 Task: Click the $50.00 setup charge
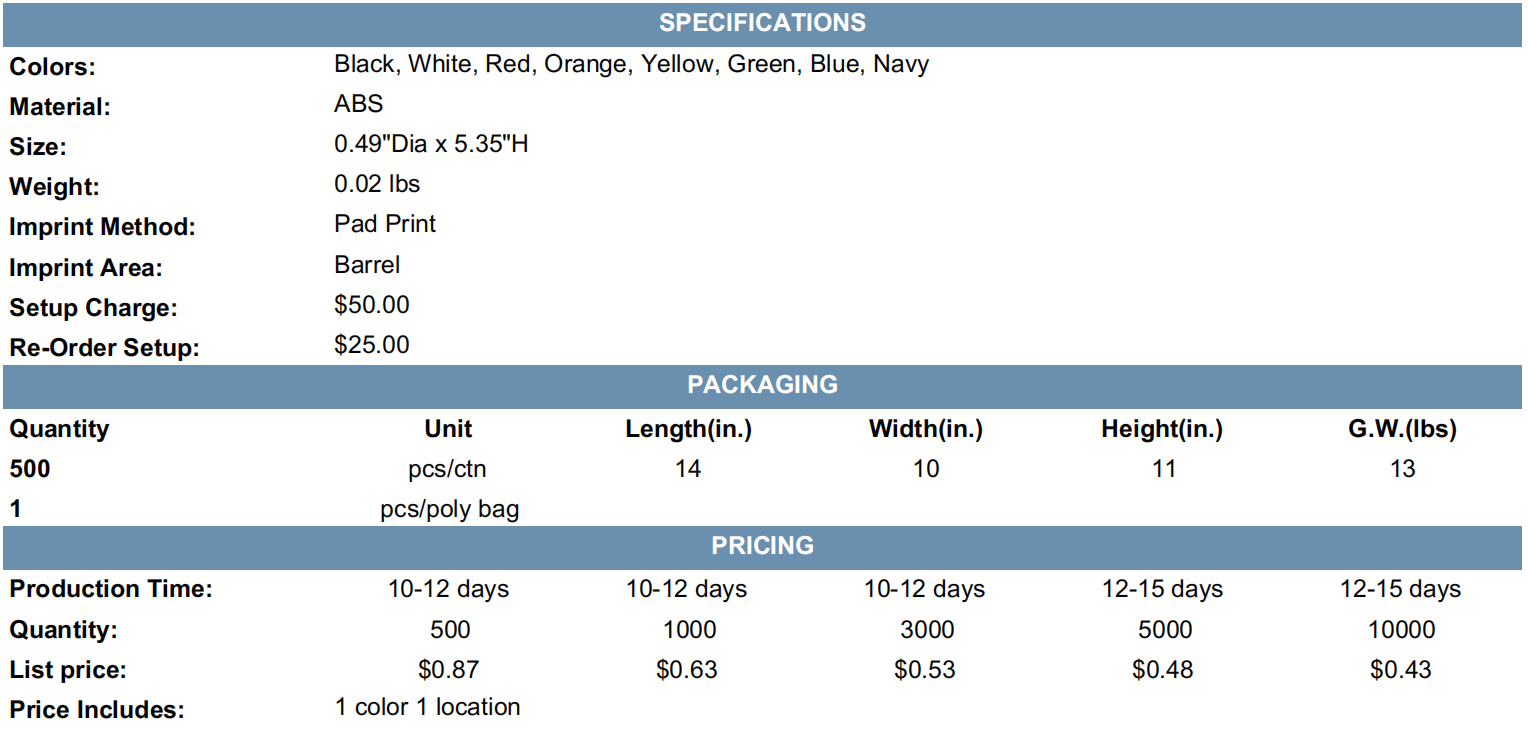pyautogui.click(x=372, y=305)
